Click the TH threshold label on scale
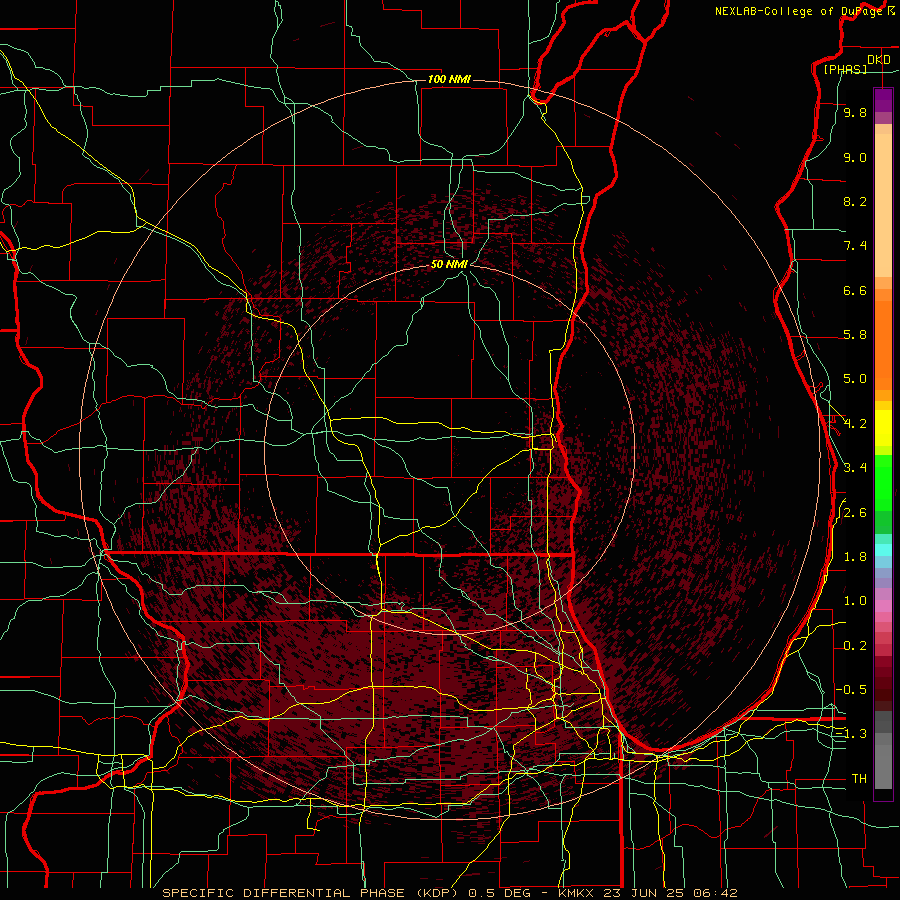The width and height of the screenshot is (900, 900). tap(859, 779)
